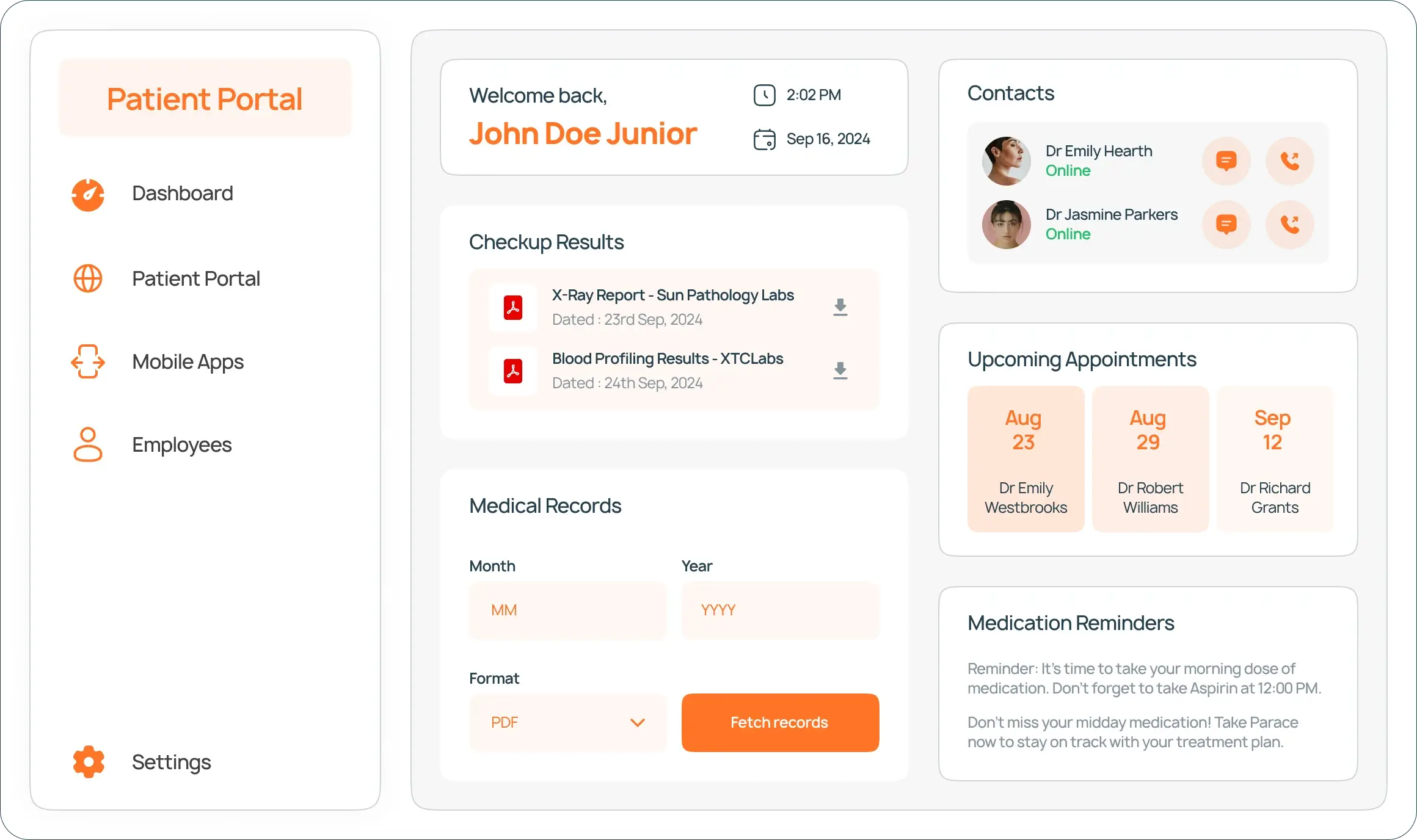Screen dimensions: 1417x840
Task: Expand the PDF format chevron
Action: (x=637, y=722)
